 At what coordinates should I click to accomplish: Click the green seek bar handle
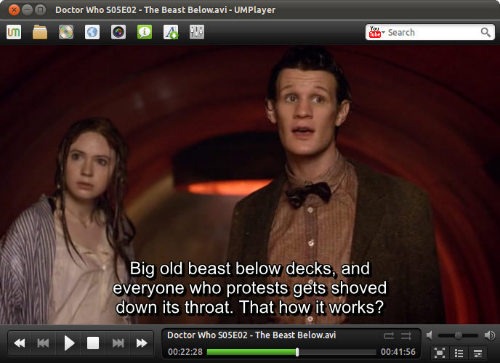[x=297, y=352]
